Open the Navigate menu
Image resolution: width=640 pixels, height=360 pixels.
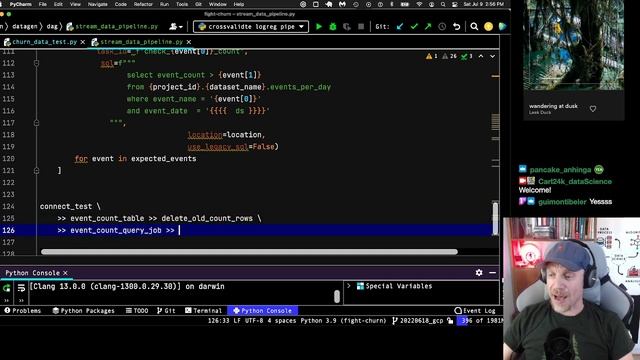click(98, 4)
